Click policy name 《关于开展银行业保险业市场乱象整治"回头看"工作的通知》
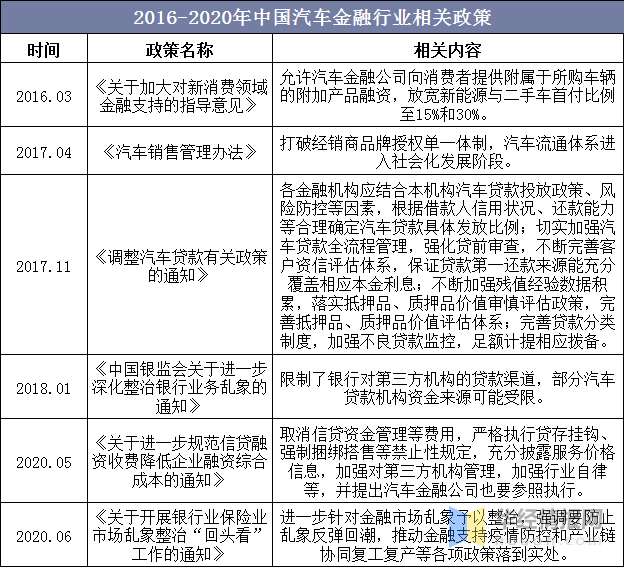 click(x=180, y=536)
